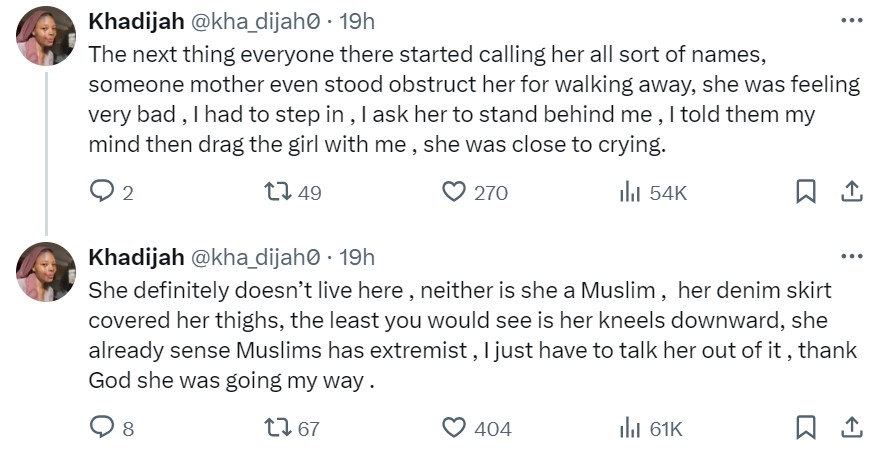This screenshot has width=880, height=454.
Task: Bookmark the first tweet
Action: point(806,193)
